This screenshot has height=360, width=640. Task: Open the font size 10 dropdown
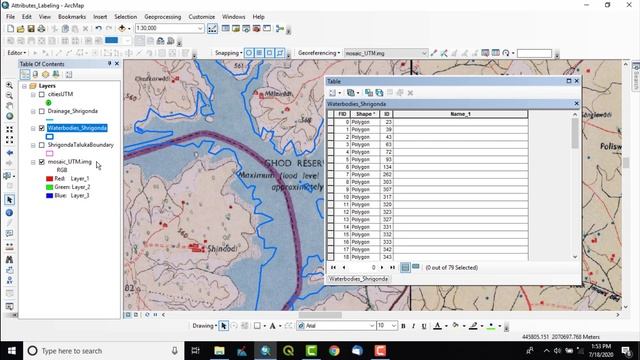(x=394, y=326)
